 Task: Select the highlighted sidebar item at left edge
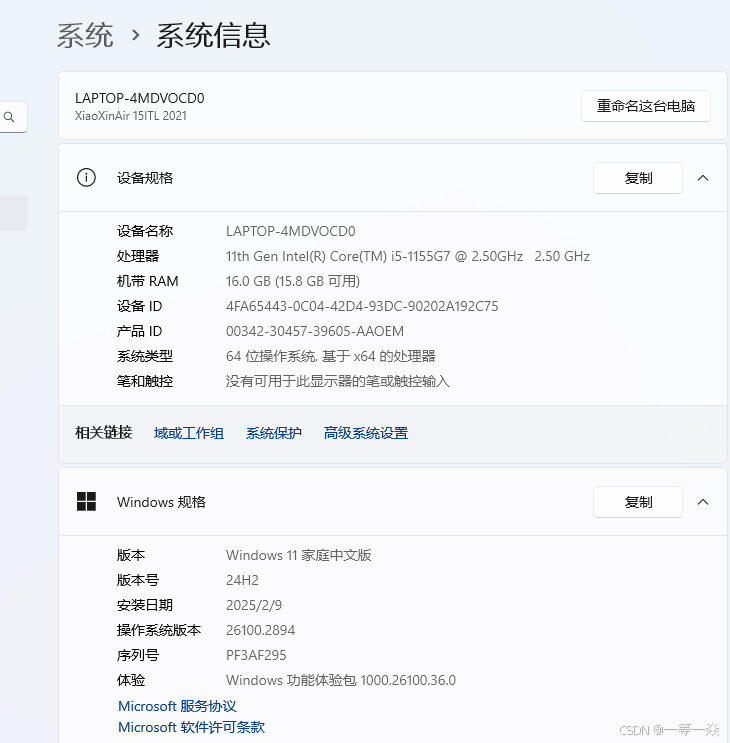click(14, 213)
